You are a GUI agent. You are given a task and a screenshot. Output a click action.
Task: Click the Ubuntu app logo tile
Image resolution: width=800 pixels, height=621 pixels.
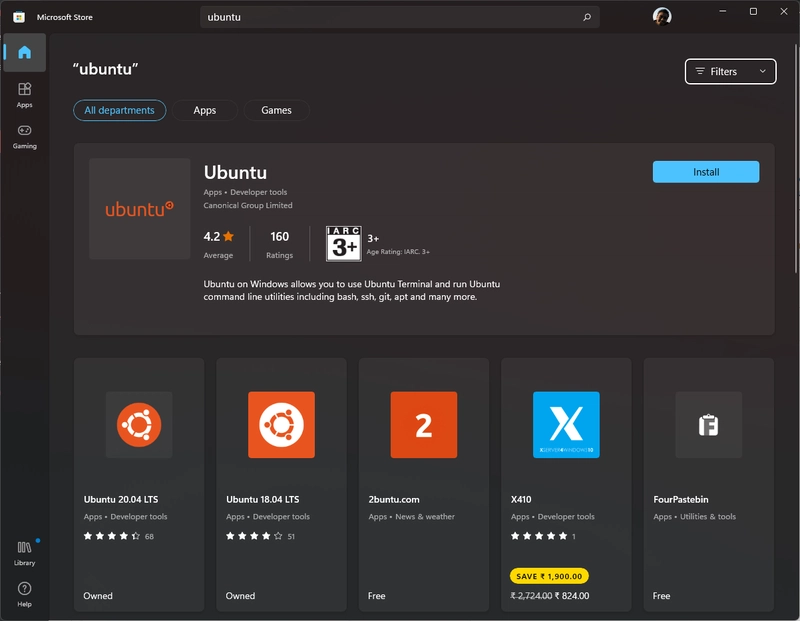(140, 209)
